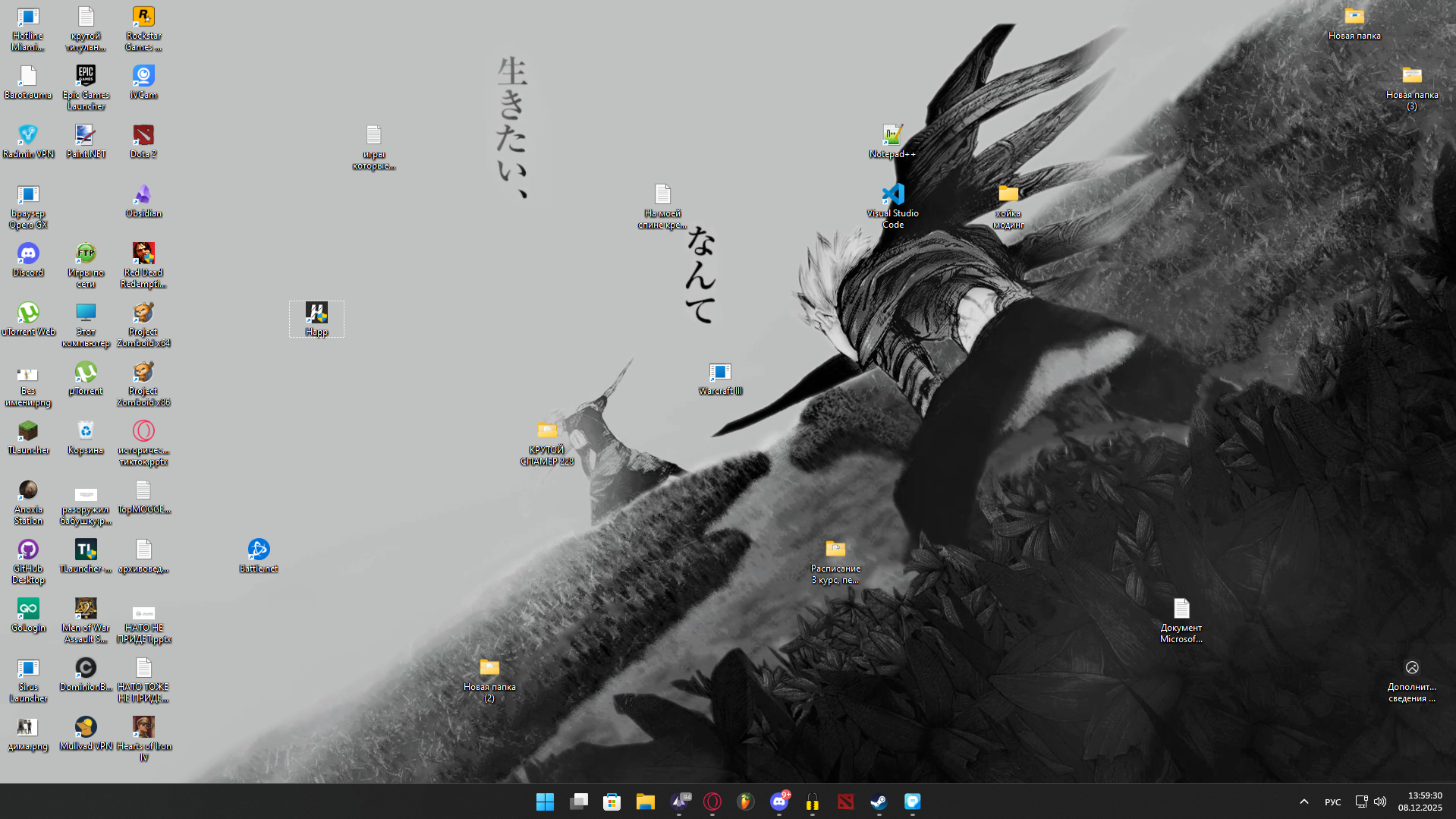Select the Игры по сети desktop icon
The height and width of the screenshot is (819, 1456).
pyautogui.click(x=86, y=266)
